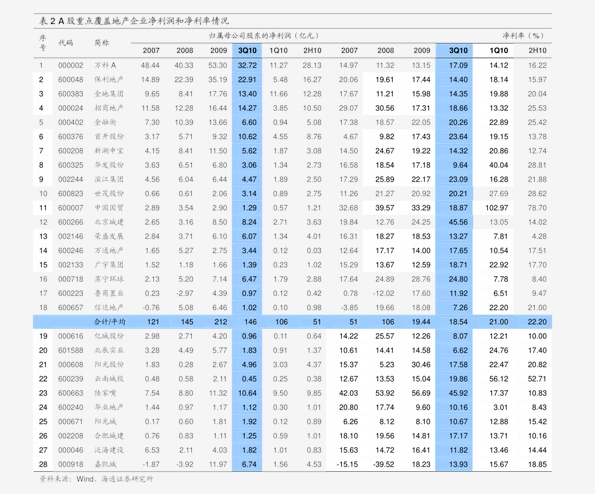595x494 pixels.
Task: Select stock code 600048 in row 2
Action: pyautogui.click(x=71, y=80)
